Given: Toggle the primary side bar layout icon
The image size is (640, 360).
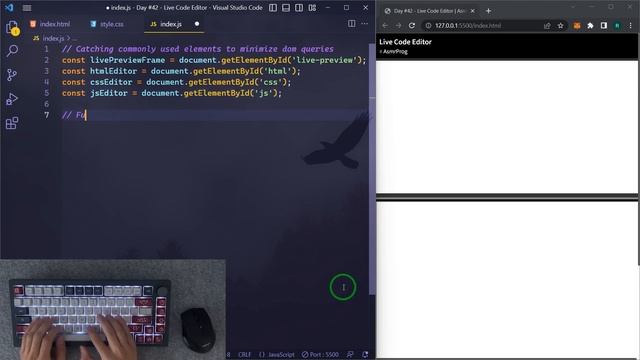Looking at the screenshot, I should pyautogui.click(x=273, y=8).
